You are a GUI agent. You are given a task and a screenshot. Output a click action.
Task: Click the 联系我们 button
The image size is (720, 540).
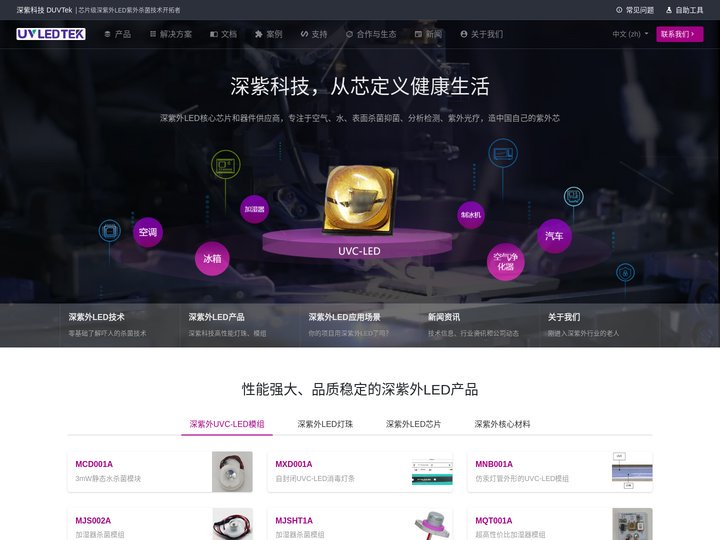(x=680, y=34)
